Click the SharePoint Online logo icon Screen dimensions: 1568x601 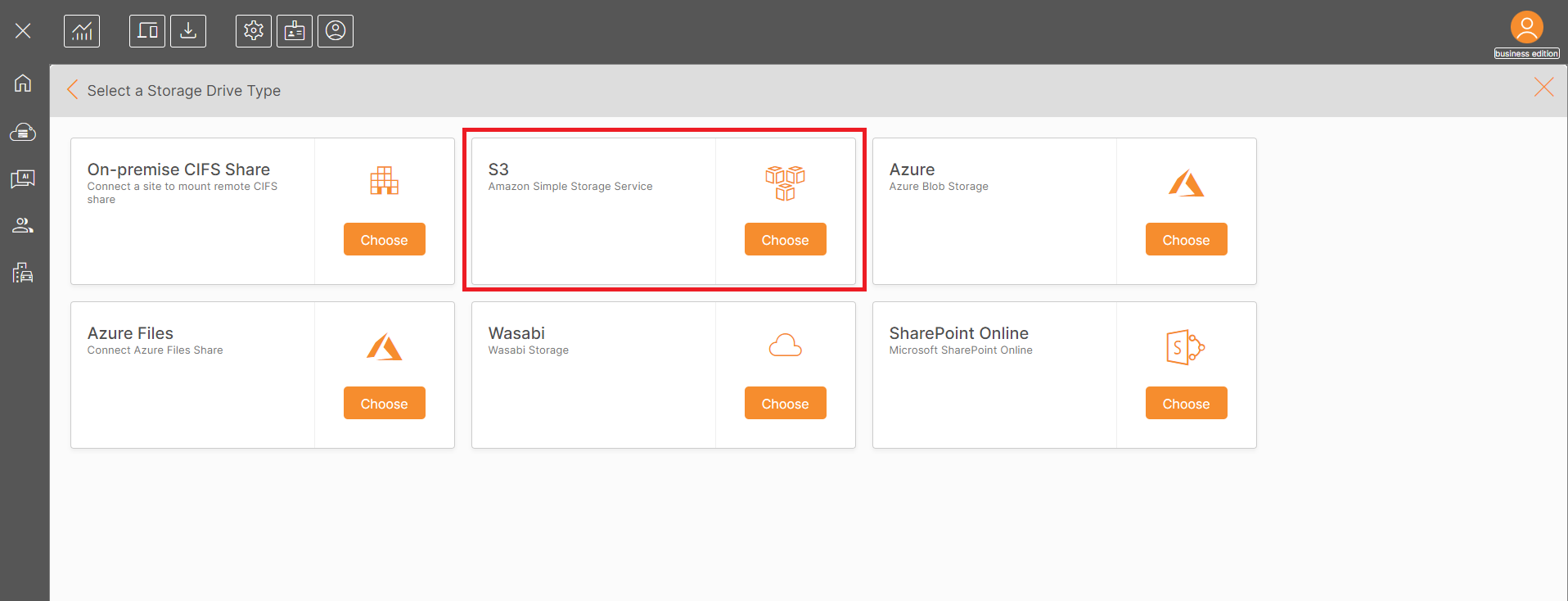coord(1186,347)
